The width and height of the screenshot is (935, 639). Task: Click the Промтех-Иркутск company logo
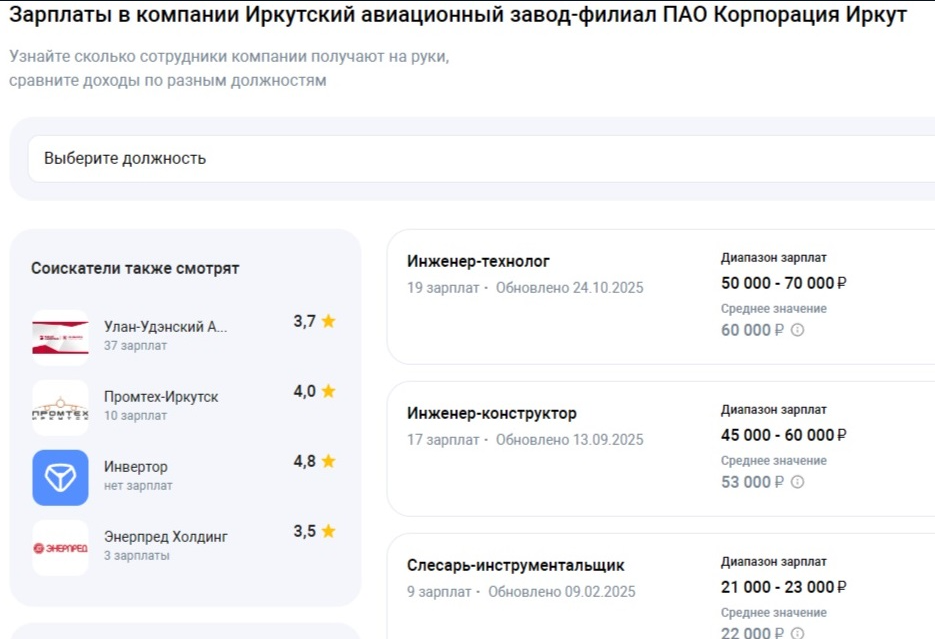coord(60,408)
